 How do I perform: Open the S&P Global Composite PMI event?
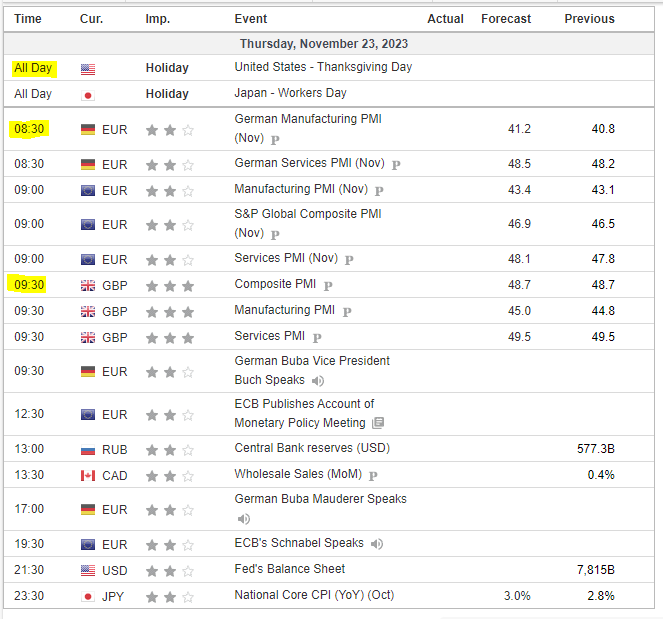[x=308, y=223]
